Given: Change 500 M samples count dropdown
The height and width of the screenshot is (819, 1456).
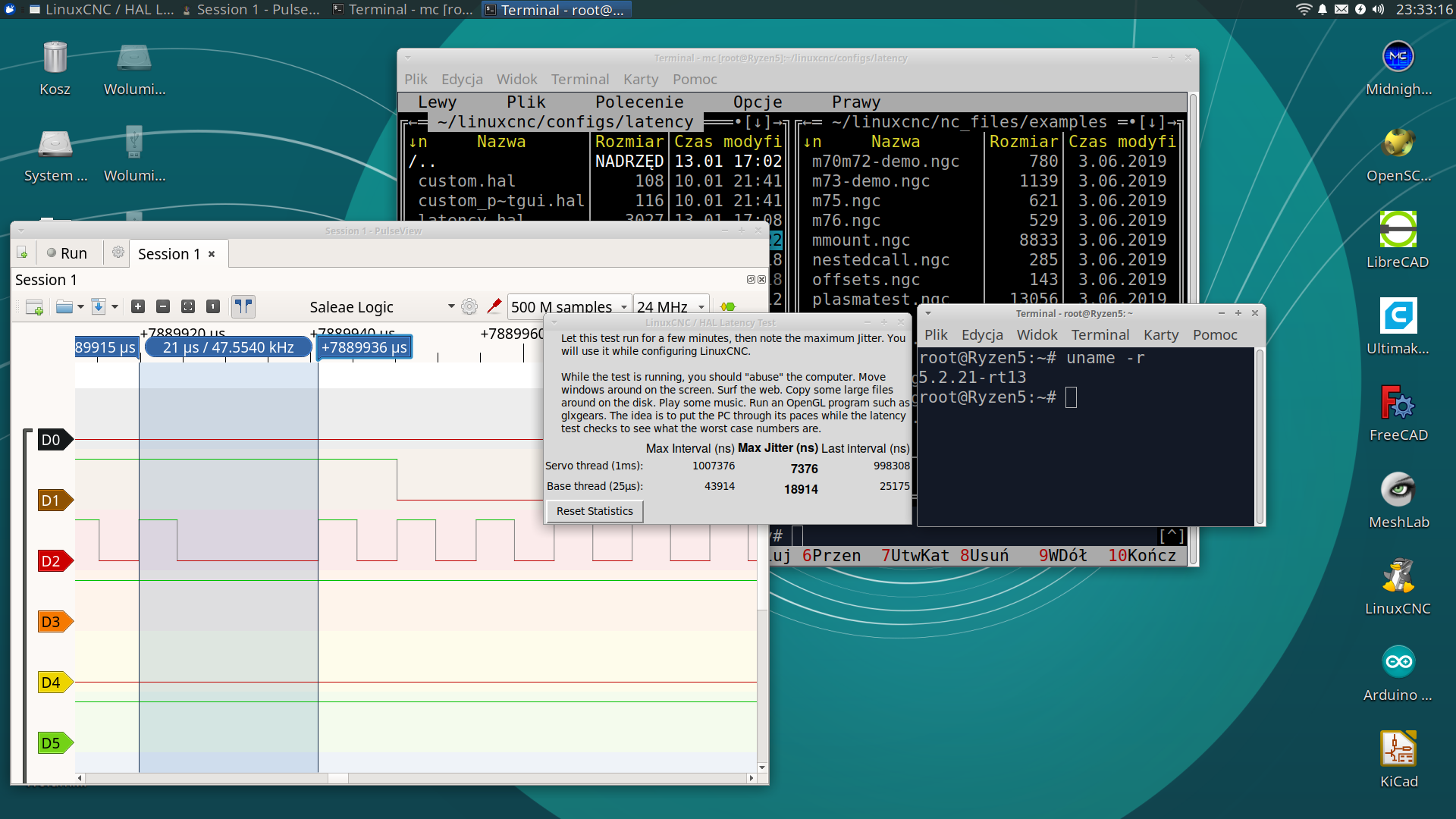Looking at the screenshot, I should pyautogui.click(x=570, y=306).
